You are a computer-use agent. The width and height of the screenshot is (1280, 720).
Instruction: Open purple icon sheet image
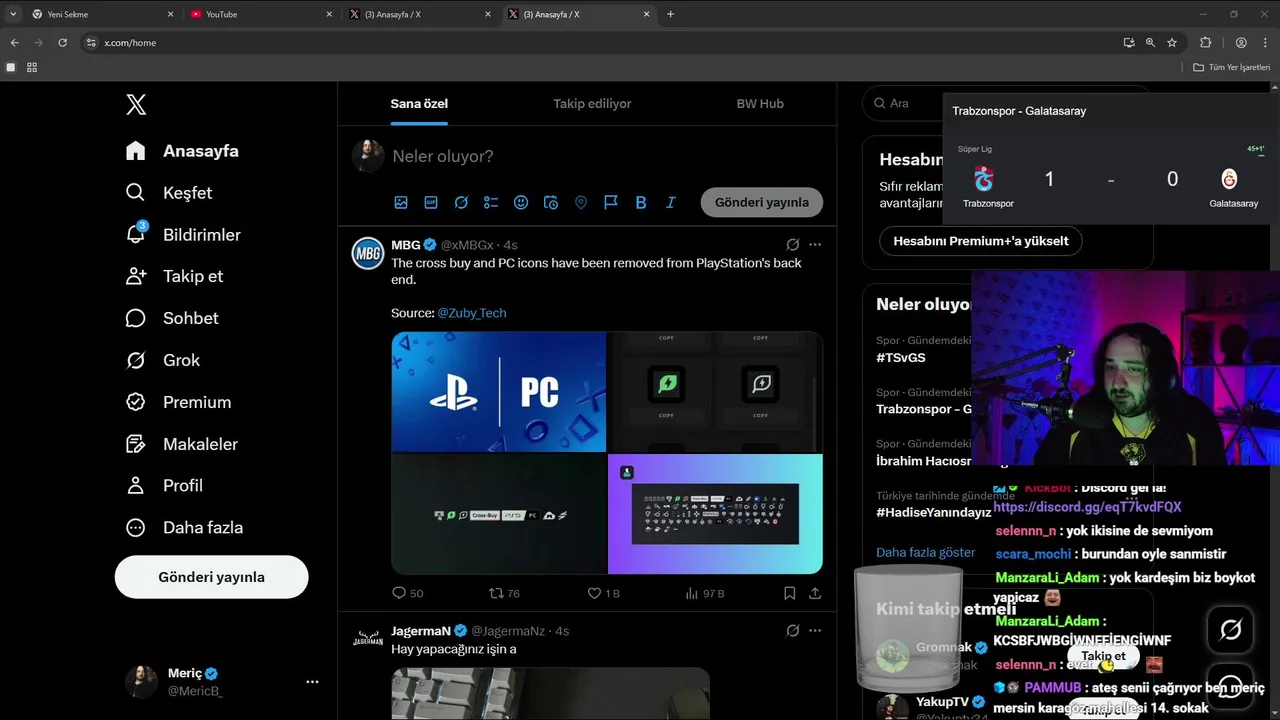715,514
